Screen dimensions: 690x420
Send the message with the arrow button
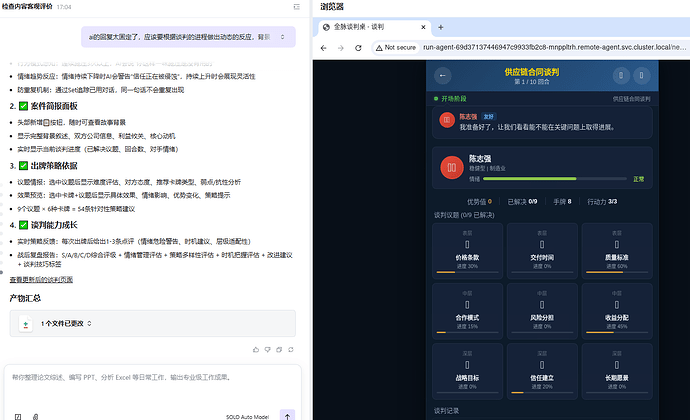[x=287, y=415]
